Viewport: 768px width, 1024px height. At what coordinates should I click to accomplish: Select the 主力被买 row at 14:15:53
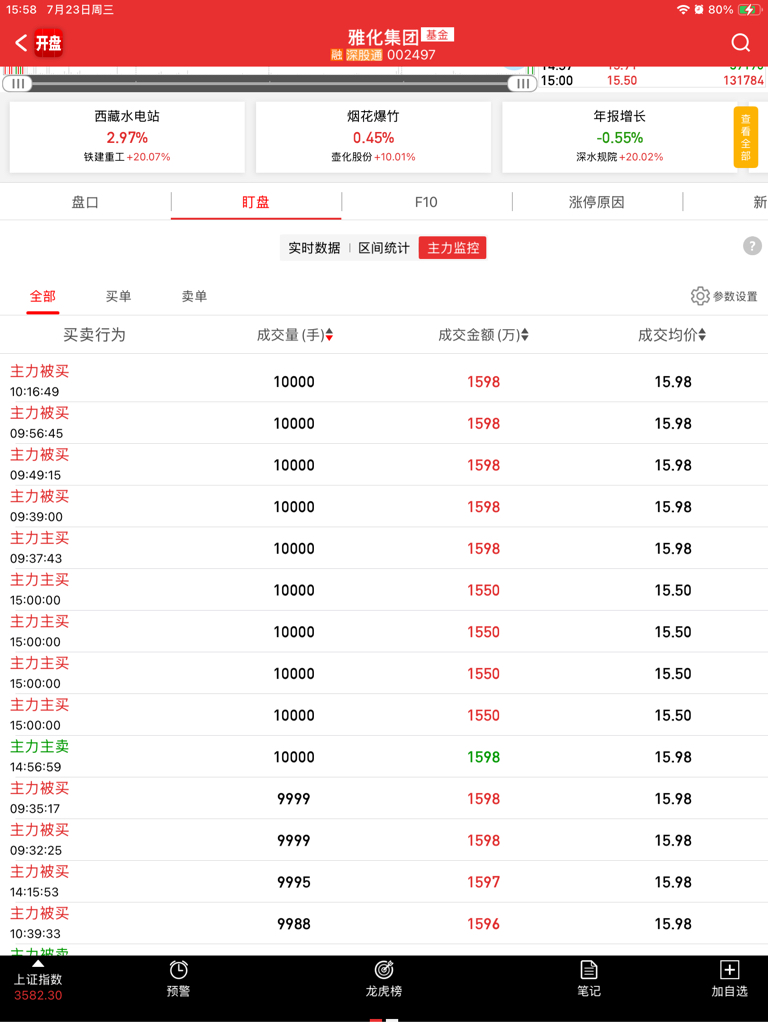point(384,882)
